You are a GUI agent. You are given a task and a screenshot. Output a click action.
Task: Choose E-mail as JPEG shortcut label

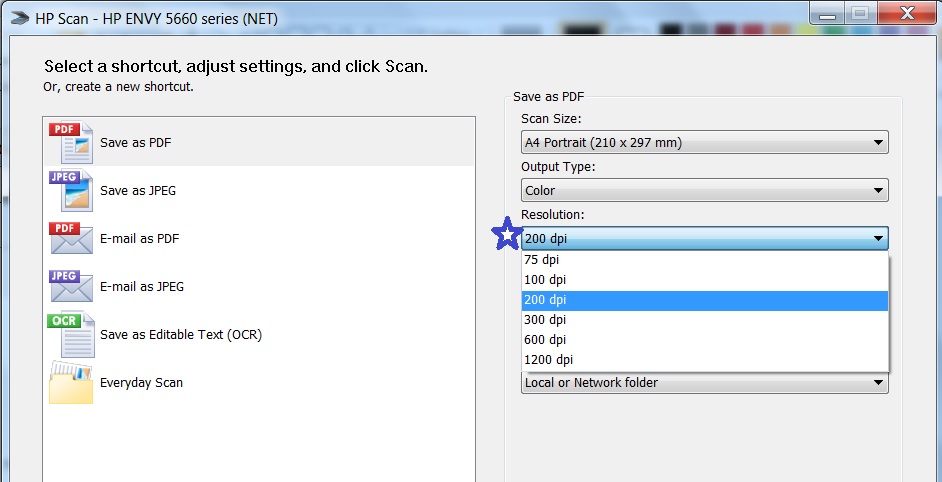(x=142, y=287)
